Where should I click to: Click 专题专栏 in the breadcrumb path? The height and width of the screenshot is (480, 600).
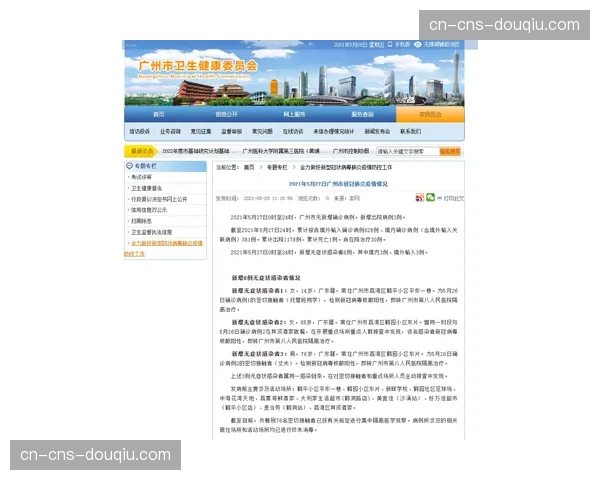[x=277, y=167]
